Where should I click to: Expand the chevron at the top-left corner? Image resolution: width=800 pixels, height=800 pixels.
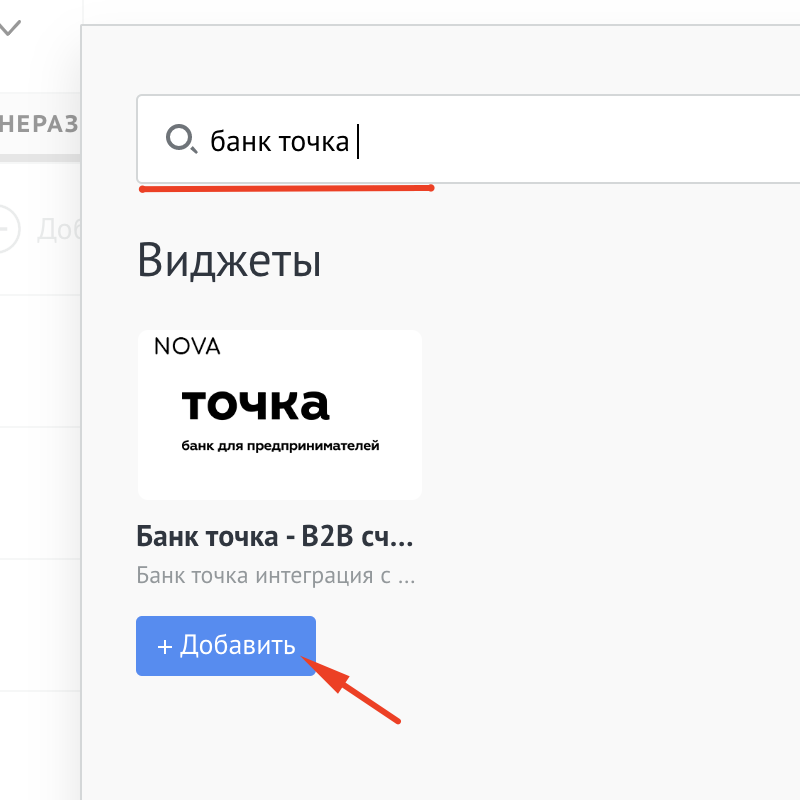pos(10,28)
